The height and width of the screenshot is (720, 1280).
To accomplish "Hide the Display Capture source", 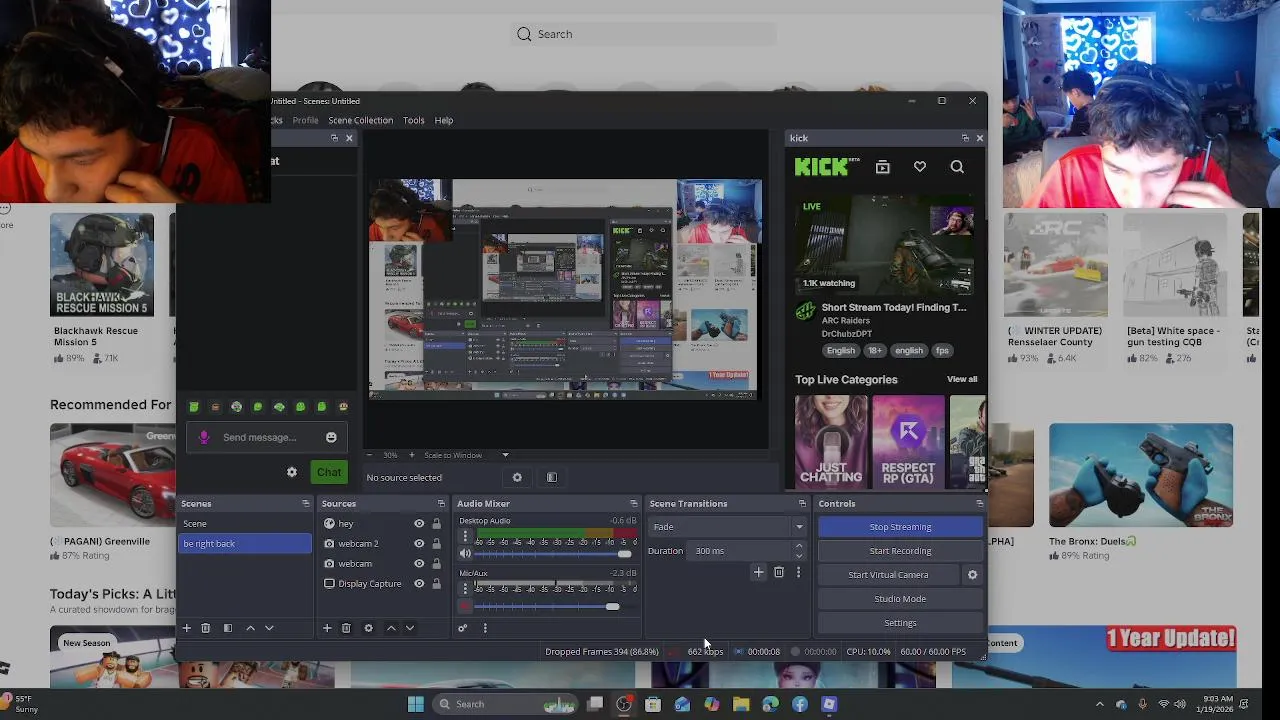I will [x=419, y=583].
